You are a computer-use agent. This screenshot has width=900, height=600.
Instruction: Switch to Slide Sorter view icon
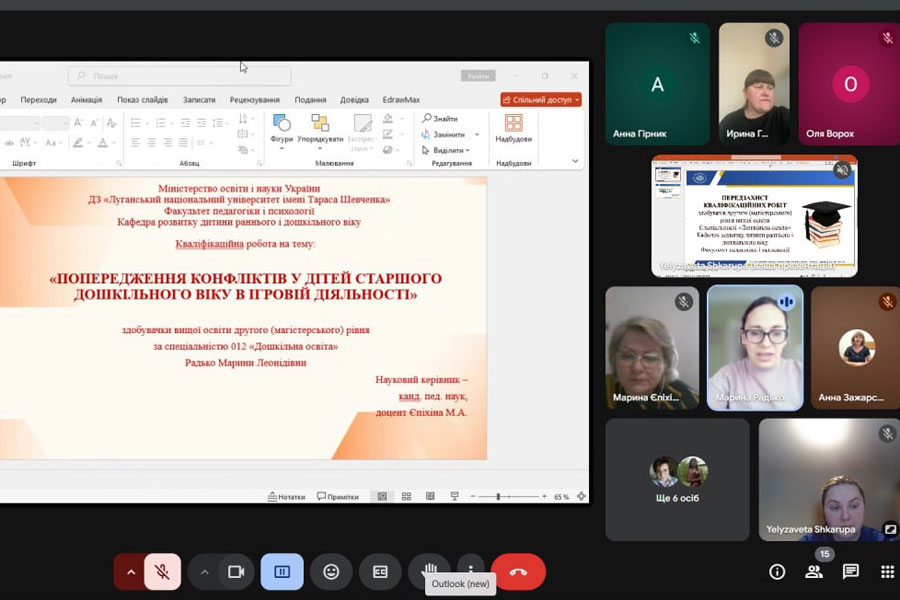(406, 497)
